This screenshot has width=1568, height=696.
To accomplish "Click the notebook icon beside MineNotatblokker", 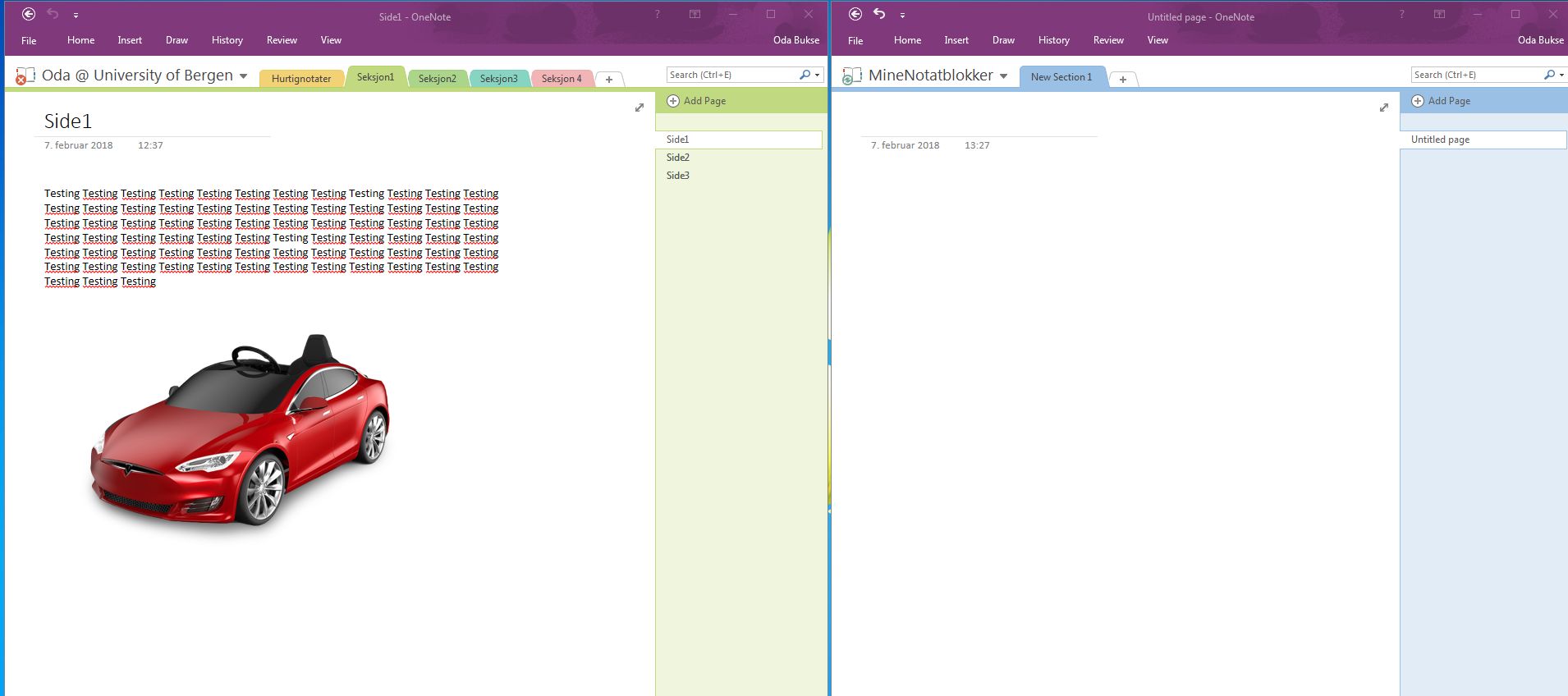I will click(x=851, y=76).
